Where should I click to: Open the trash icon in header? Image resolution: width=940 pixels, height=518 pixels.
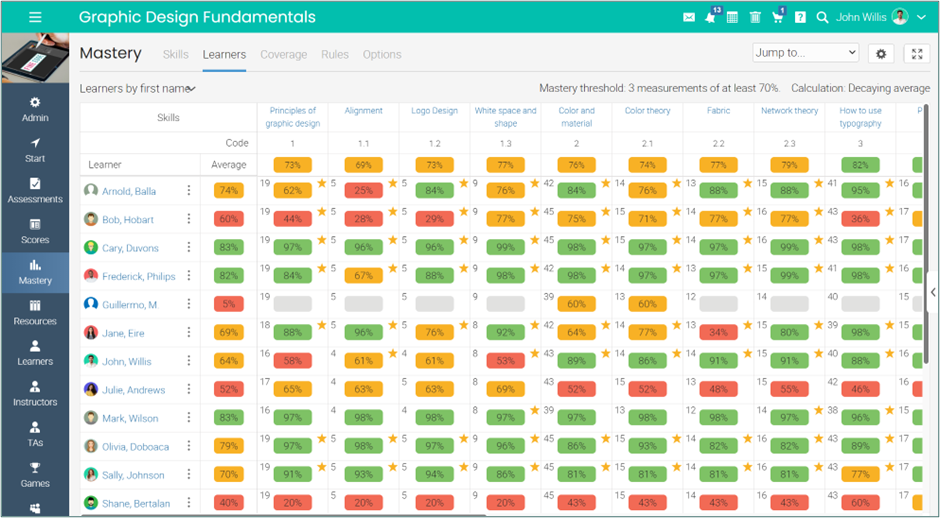point(755,17)
